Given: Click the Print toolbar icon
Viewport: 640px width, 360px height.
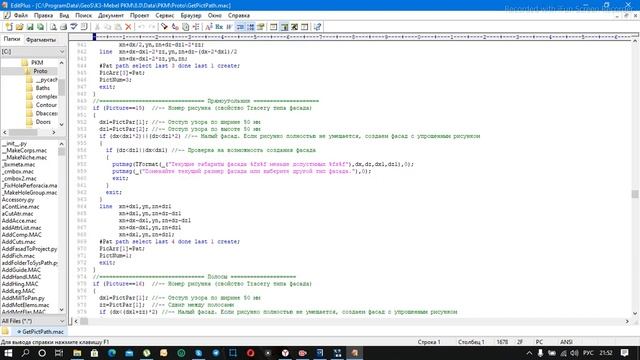Looking at the screenshot, I should click(x=63, y=27).
